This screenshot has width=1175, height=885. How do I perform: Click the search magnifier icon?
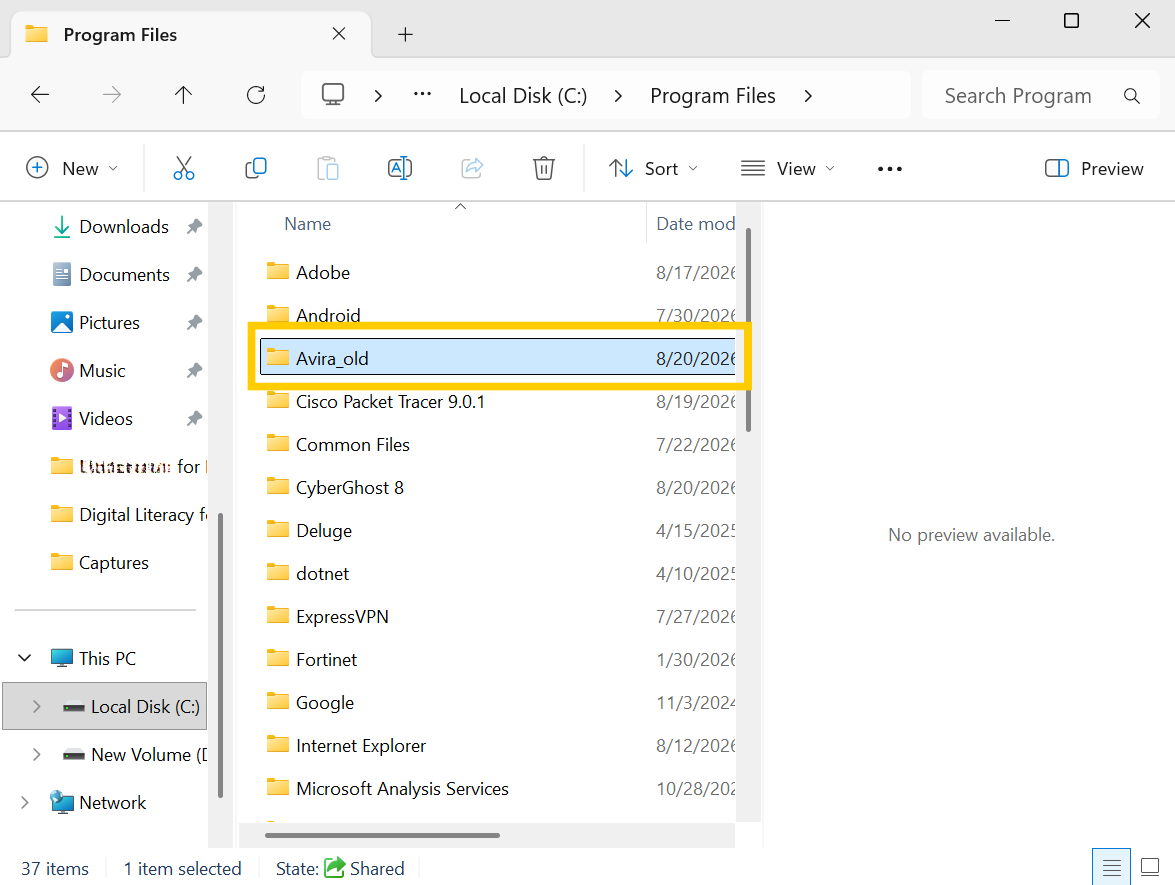click(1132, 96)
